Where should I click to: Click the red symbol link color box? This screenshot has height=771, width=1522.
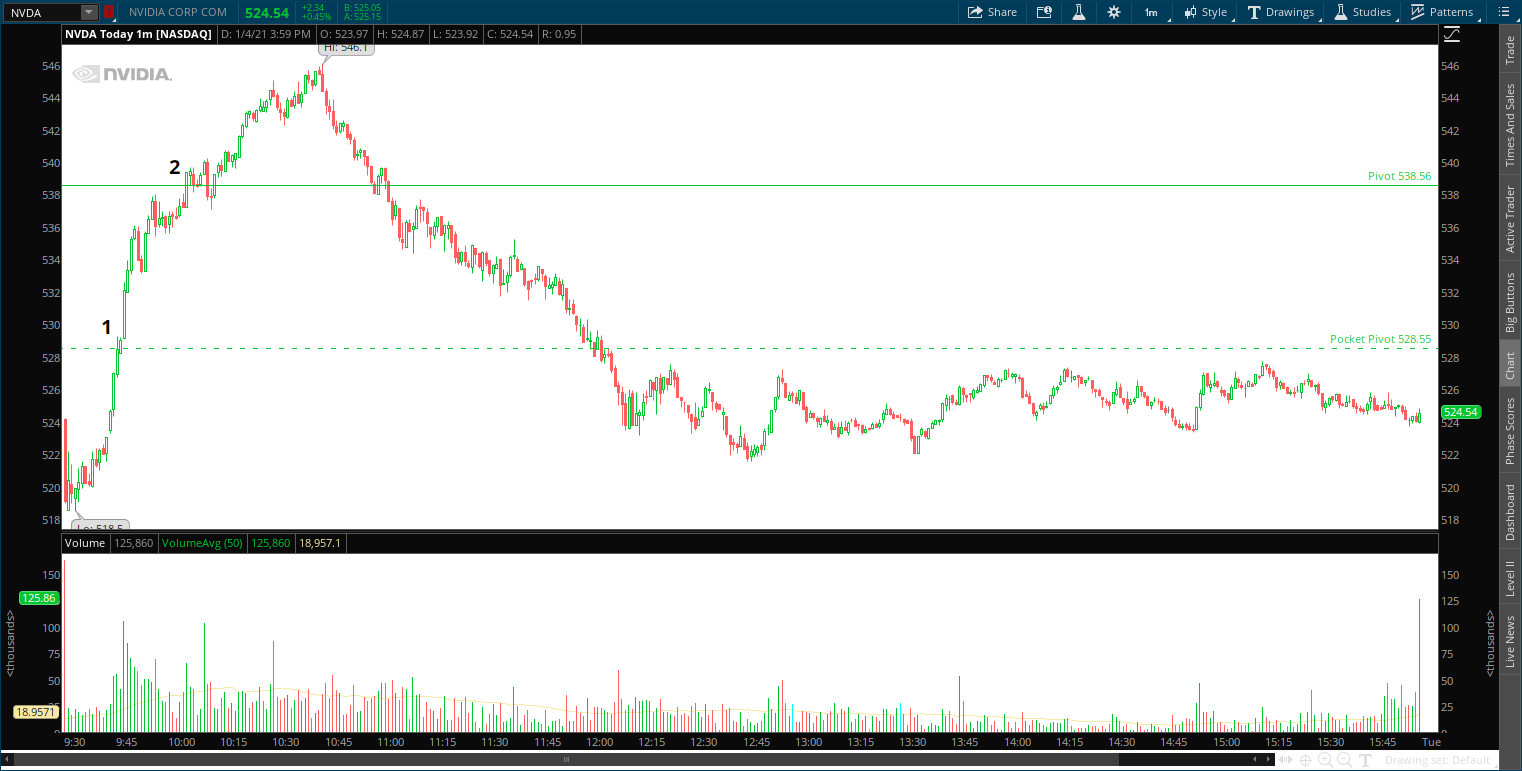pos(108,12)
